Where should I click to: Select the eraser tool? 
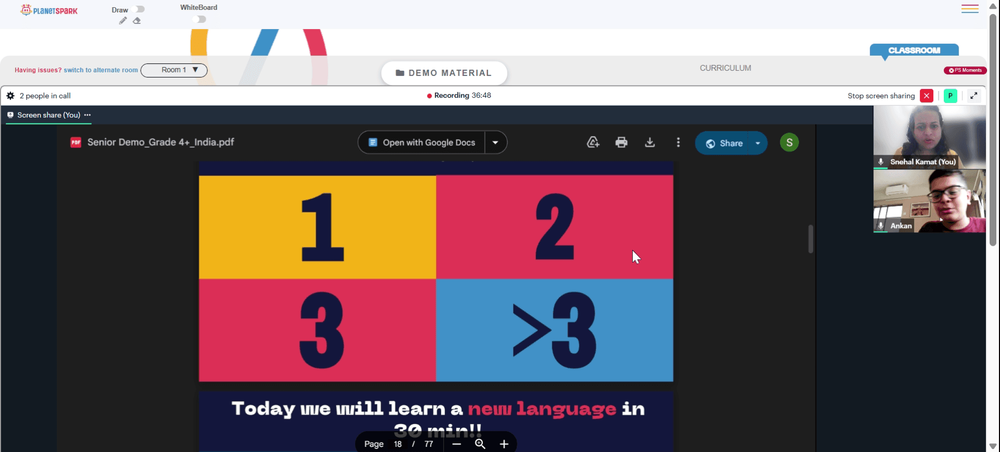[136, 20]
